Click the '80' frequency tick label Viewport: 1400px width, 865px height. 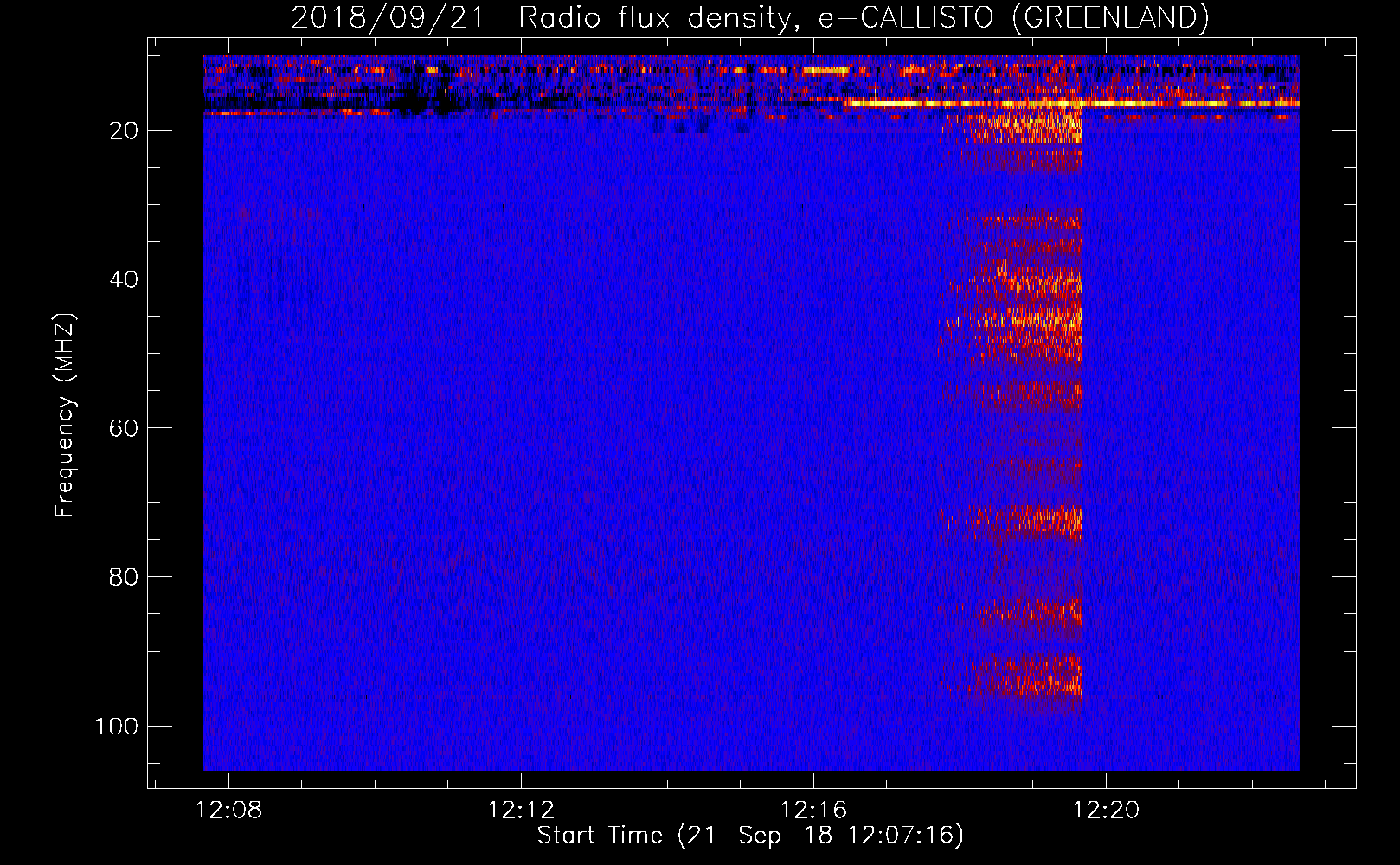(124, 577)
